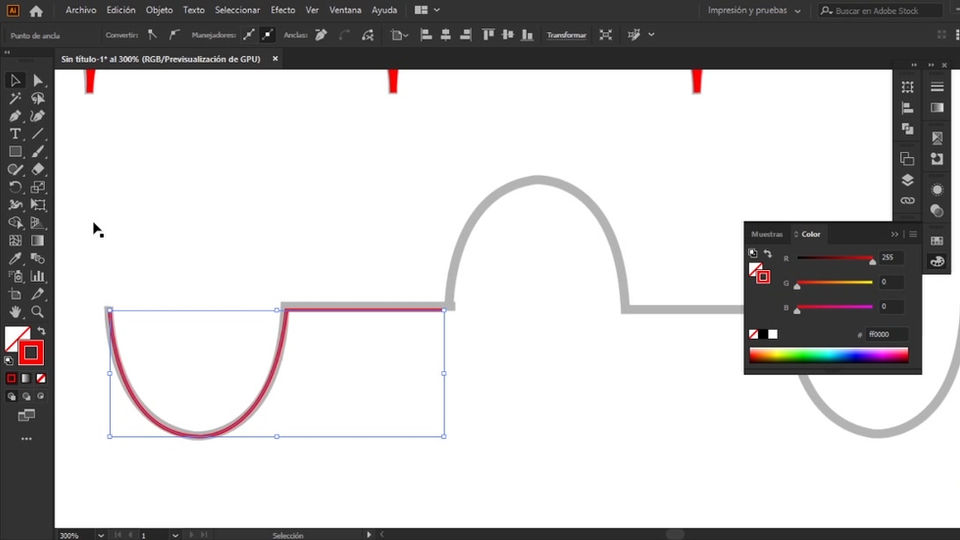Select the Blend tool
Viewport: 960px width, 540px height.
pos(38,258)
